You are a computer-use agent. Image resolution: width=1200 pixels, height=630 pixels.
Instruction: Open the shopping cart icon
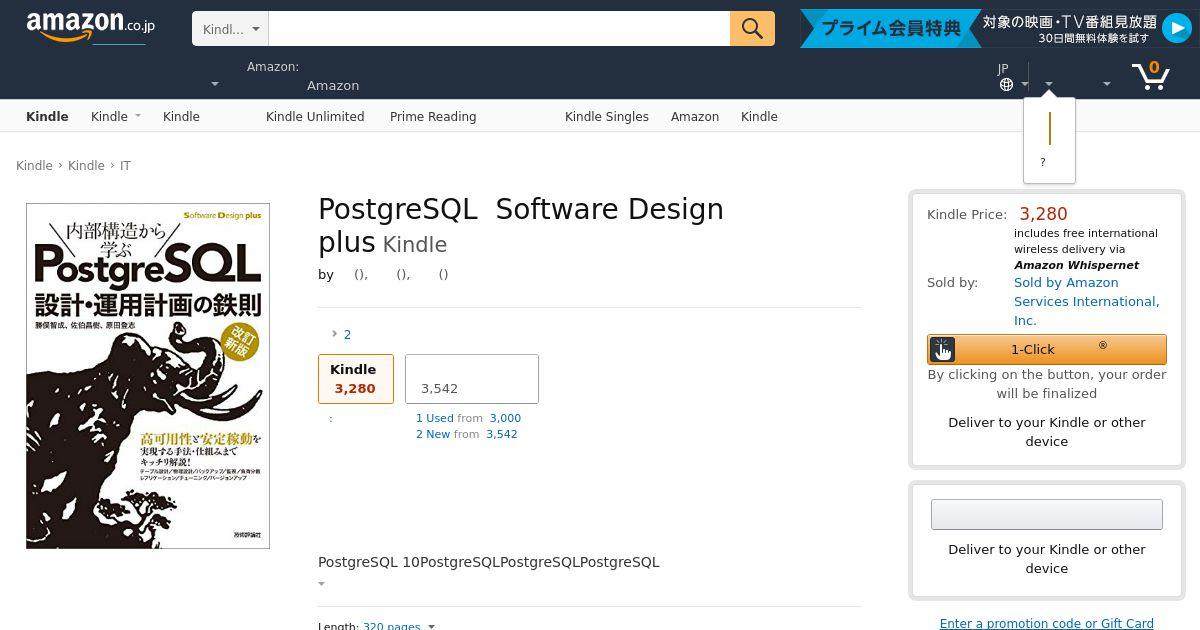(x=1151, y=75)
